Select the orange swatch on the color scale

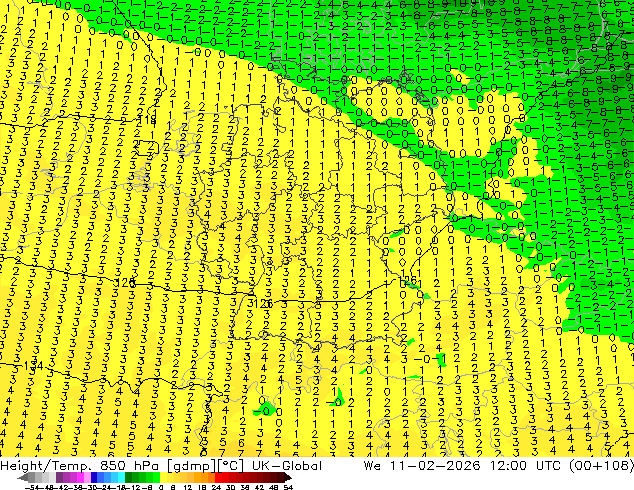205,477
